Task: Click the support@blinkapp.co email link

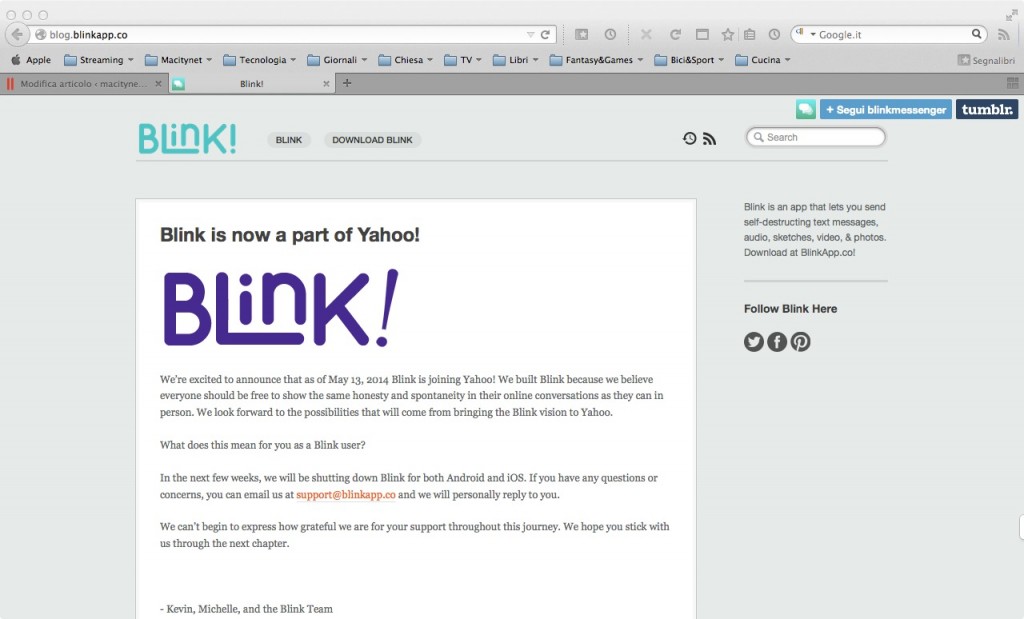Action: pyautogui.click(x=345, y=494)
